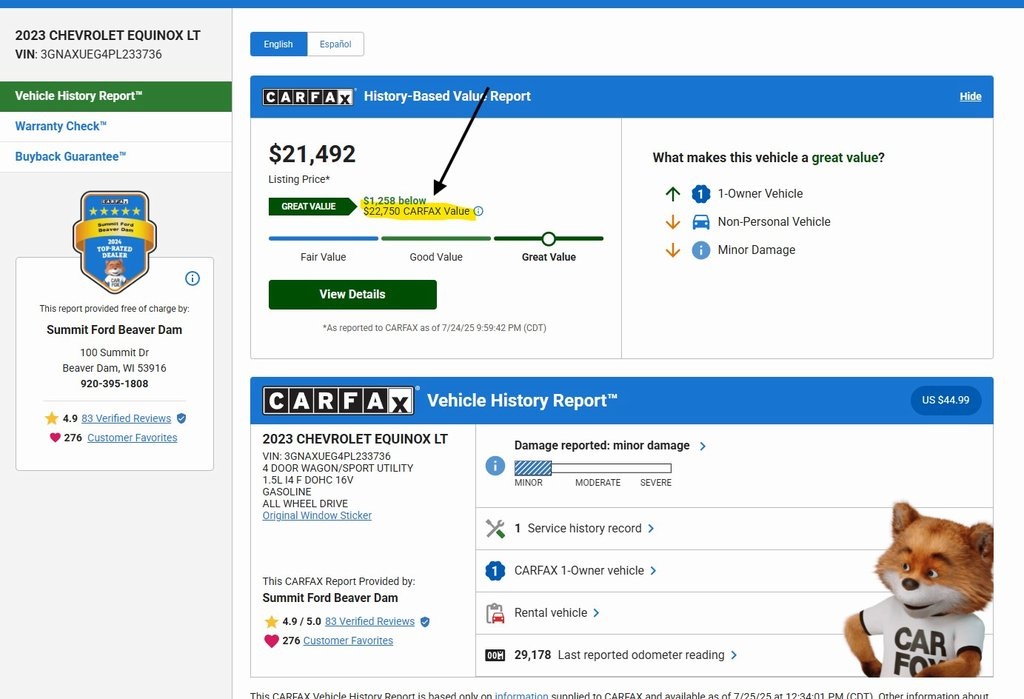Click the orange down arrow for Non-Personal Vehicle
The image size is (1024, 699).
pos(673,222)
